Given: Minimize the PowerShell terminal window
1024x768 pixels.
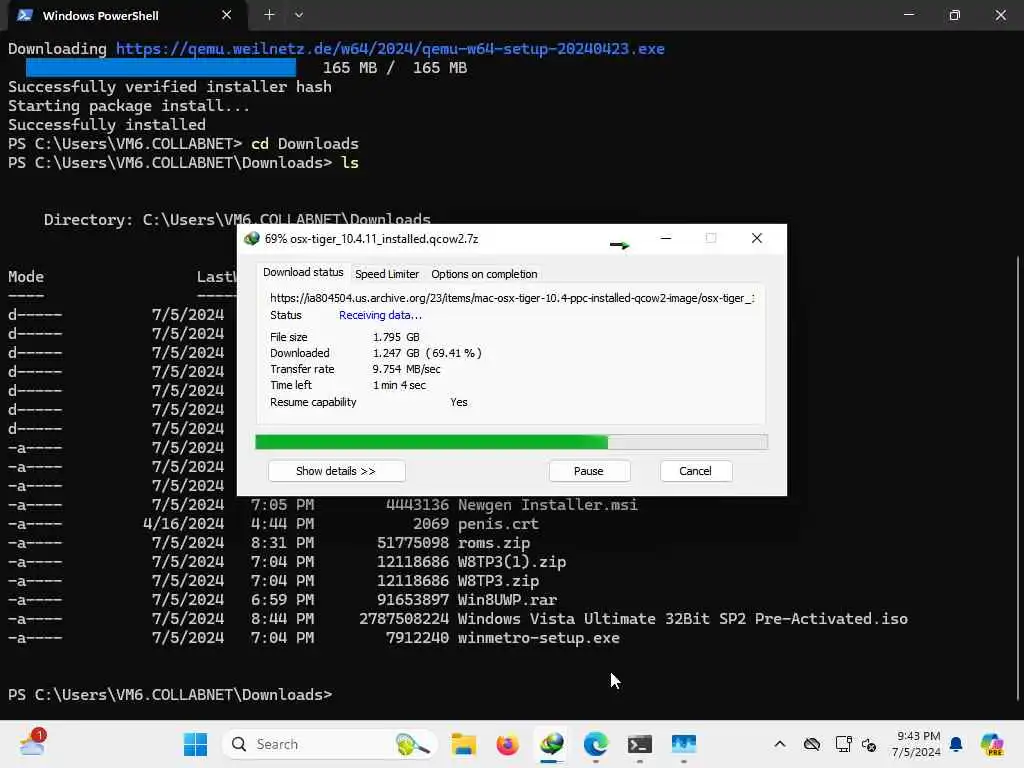Looking at the screenshot, I should tap(908, 15).
